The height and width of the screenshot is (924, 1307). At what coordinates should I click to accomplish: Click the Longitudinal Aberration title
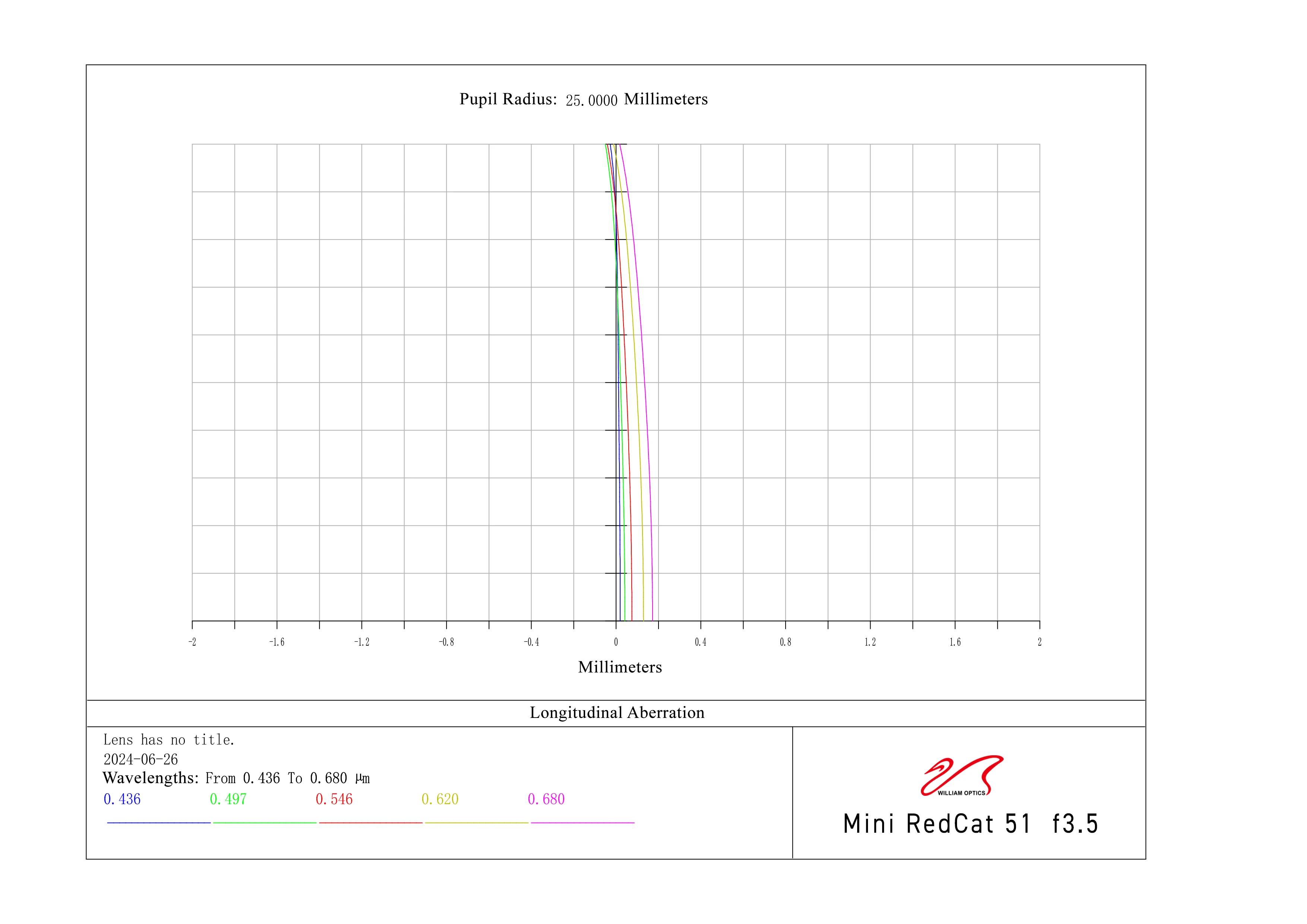coord(617,713)
